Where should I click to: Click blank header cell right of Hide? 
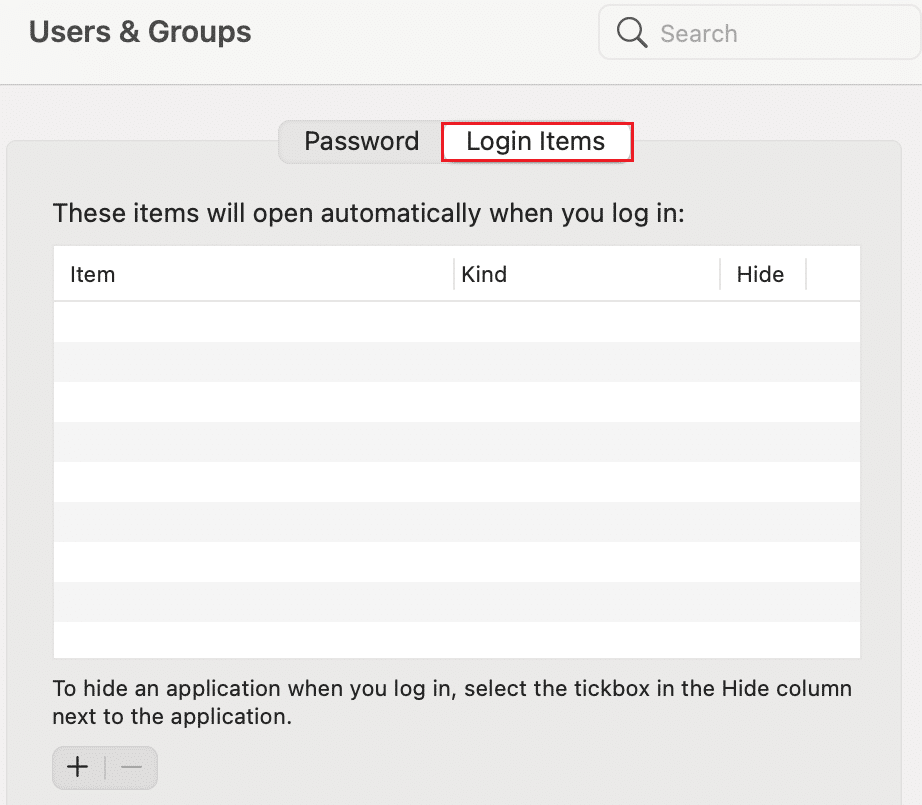pyautogui.click(x=833, y=274)
